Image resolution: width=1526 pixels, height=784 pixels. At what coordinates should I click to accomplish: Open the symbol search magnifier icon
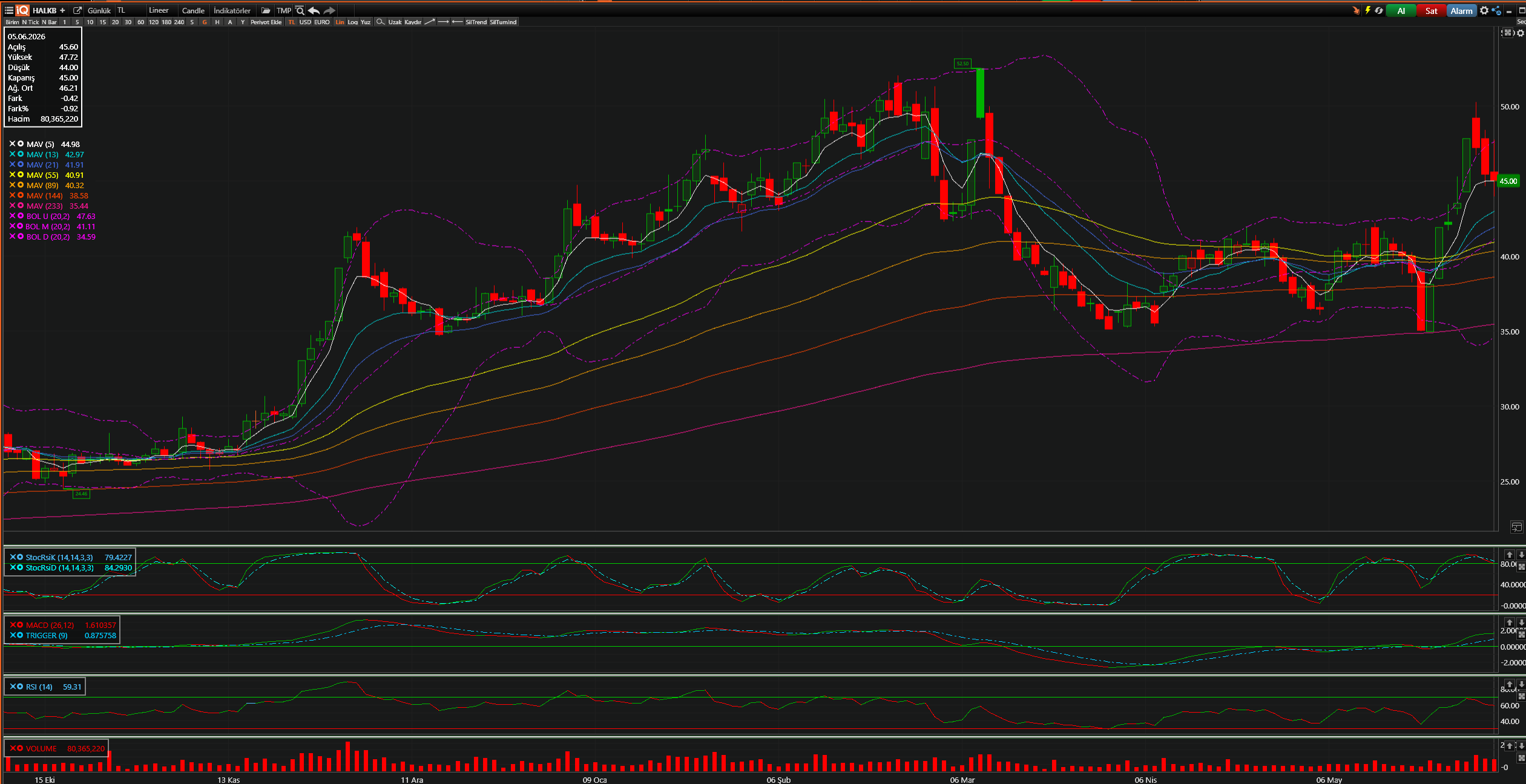coord(300,10)
